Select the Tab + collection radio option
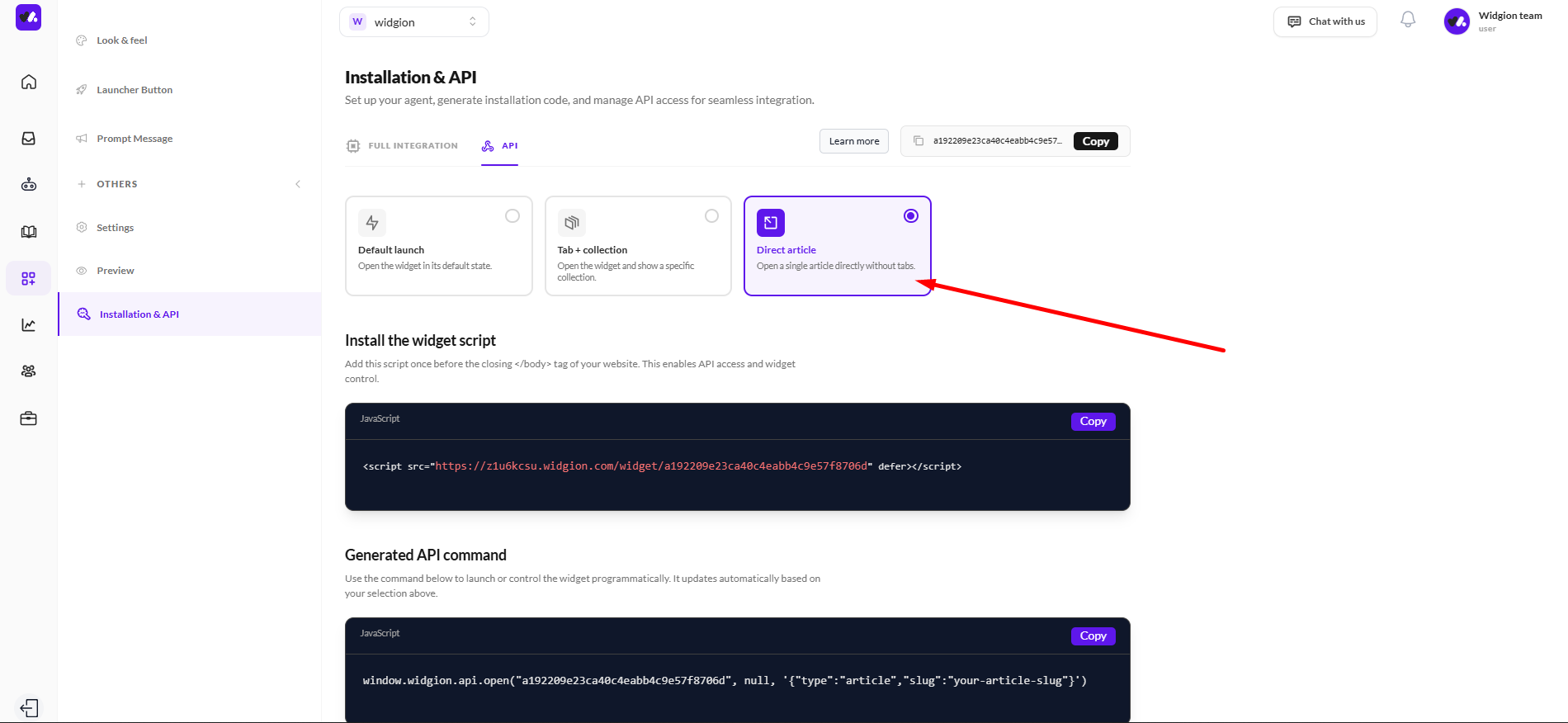Viewport: 1568px width, 723px height. click(x=711, y=216)
